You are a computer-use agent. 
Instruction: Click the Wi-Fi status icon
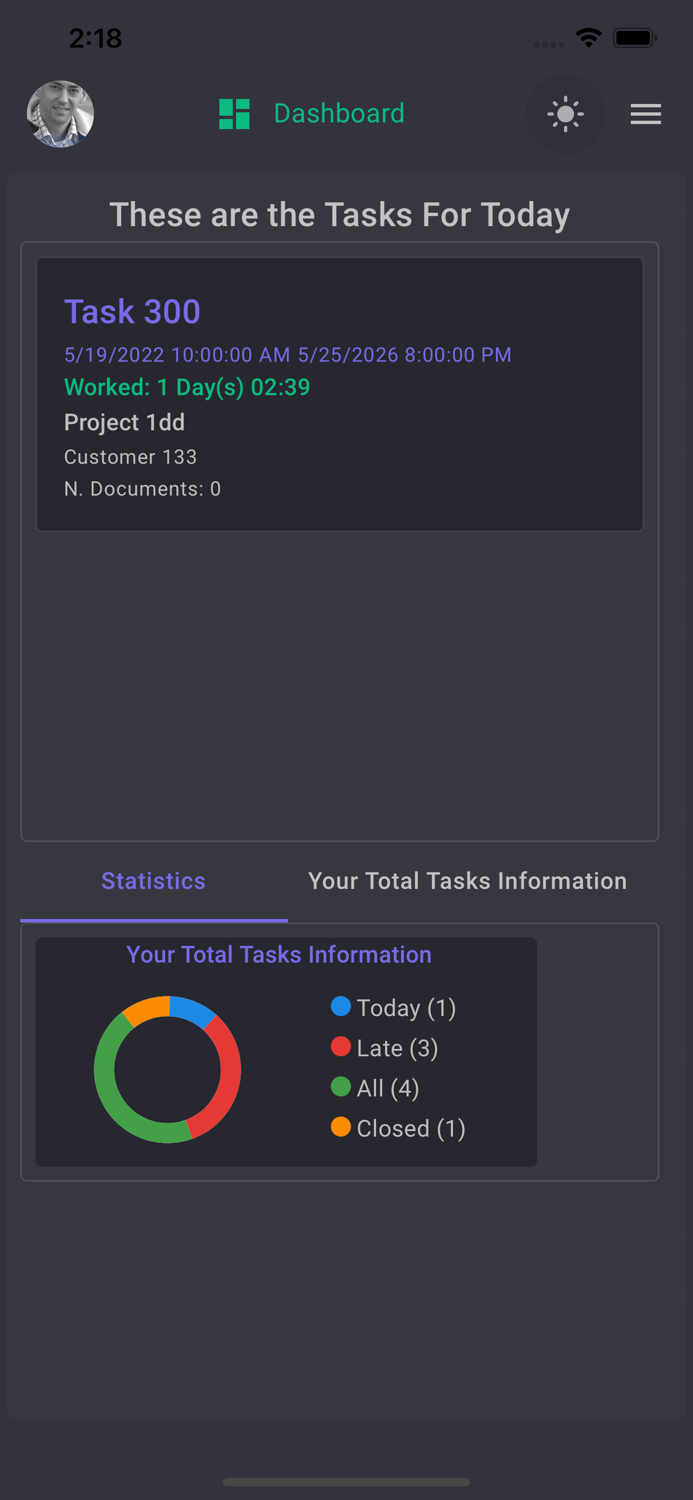click(x=588, y=37)
